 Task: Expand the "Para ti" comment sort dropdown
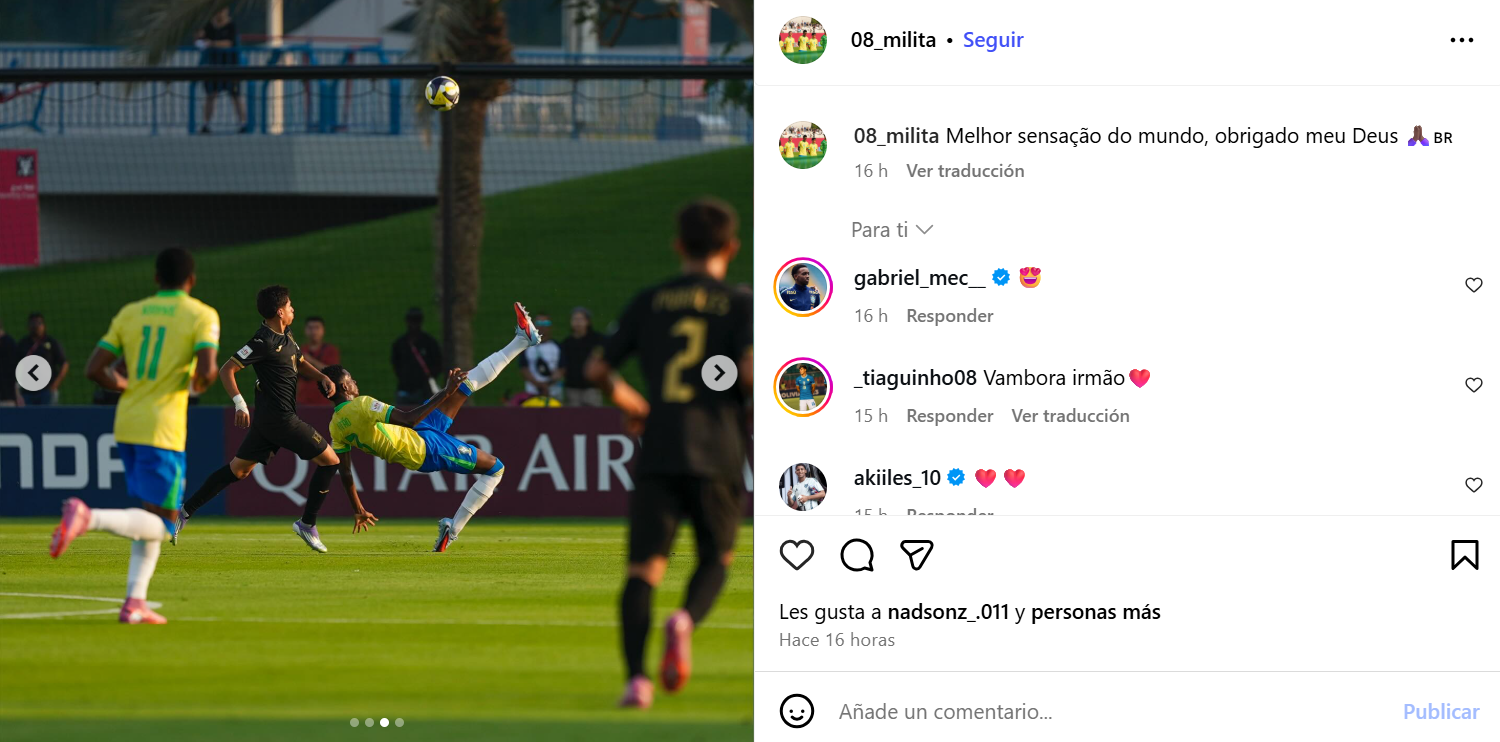coord(892,230)
